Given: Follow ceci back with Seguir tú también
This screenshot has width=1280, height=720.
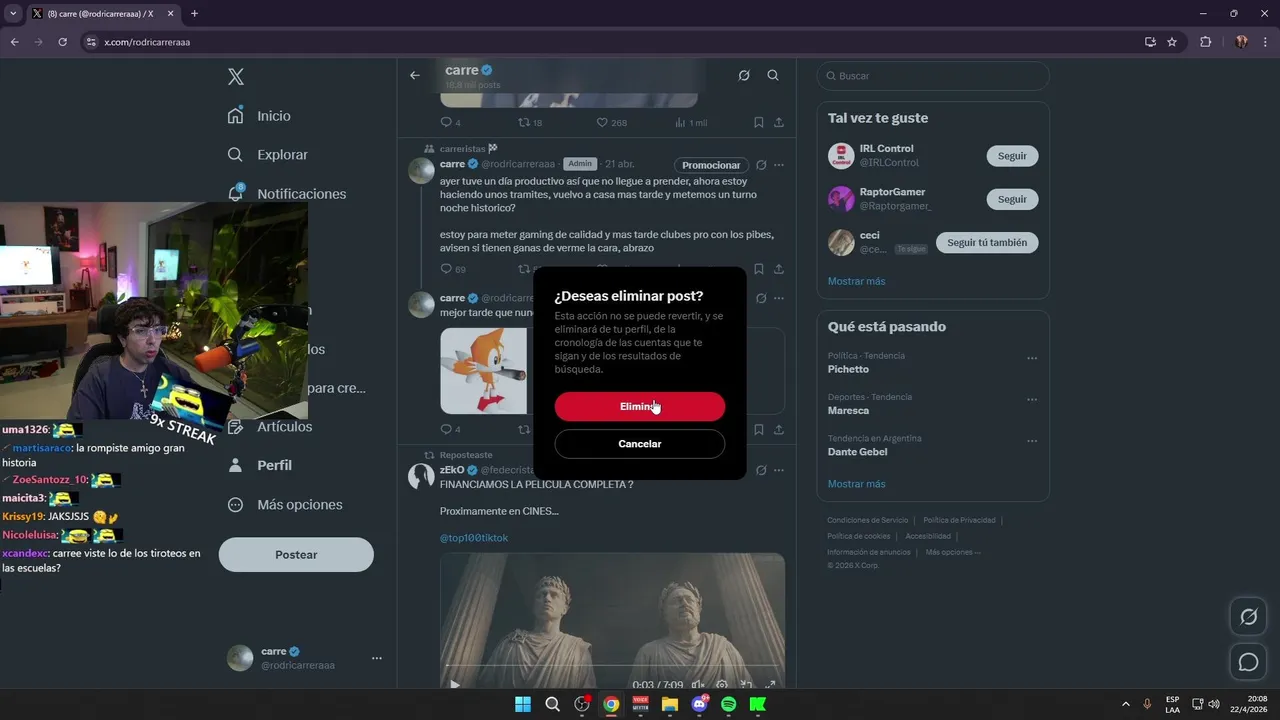Looking at the screenshot, I should [x=987, y=242].
